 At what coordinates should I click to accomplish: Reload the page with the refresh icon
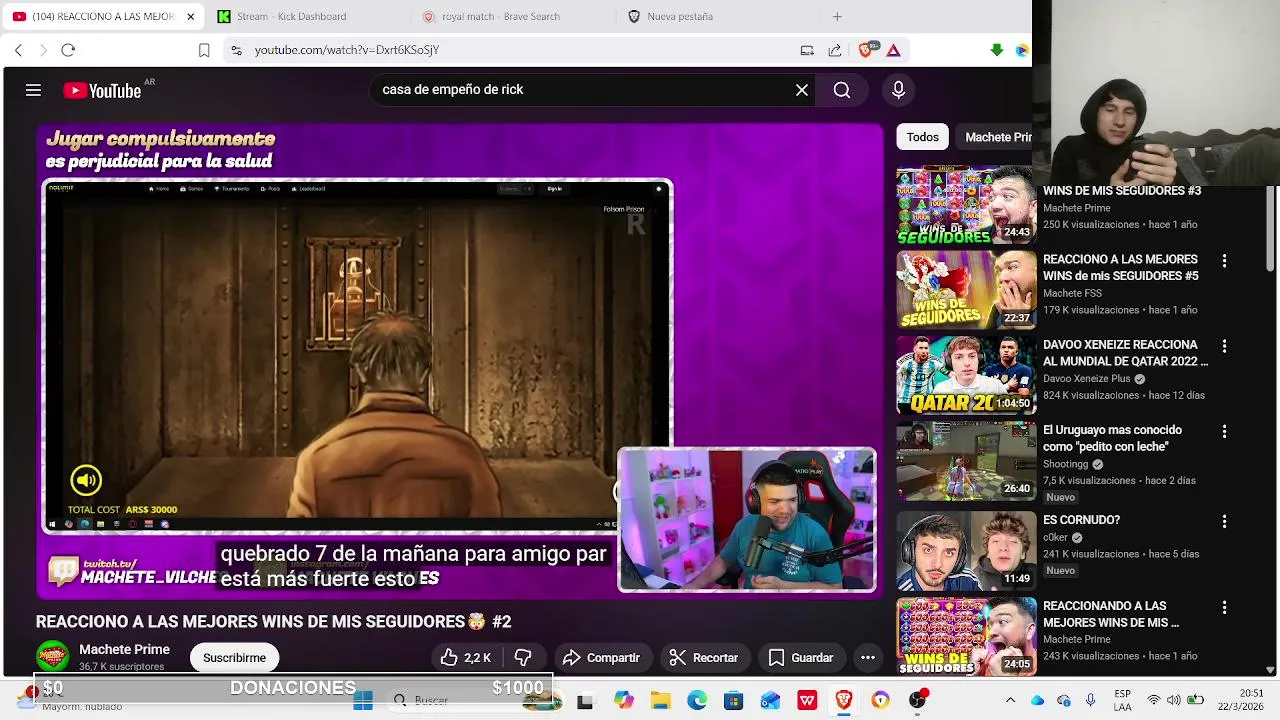pos(68,50)
